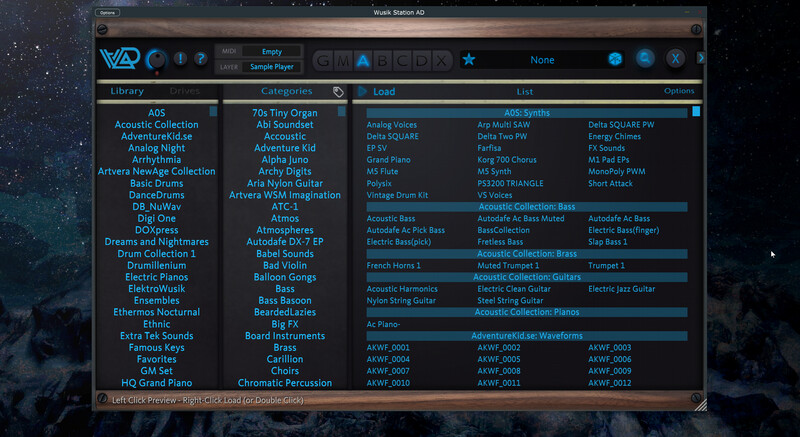
Task: Select Dreams and Nightmares library
Action: (157, 242)
